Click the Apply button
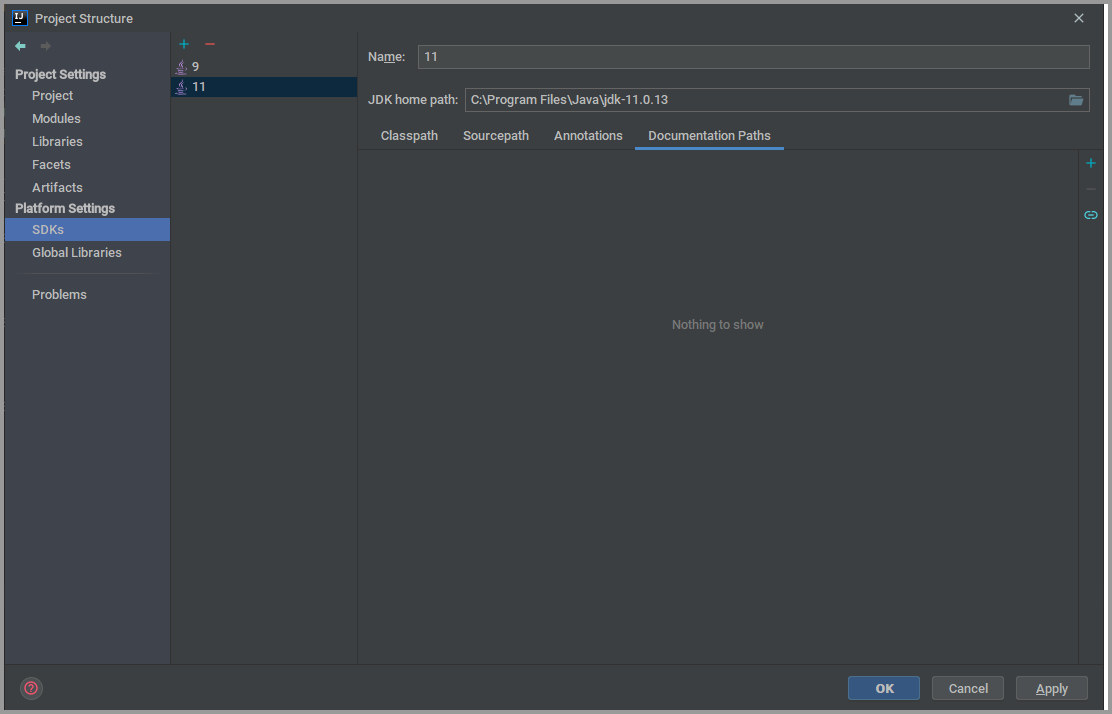The image size is (1112, 714). (1051, 688)
